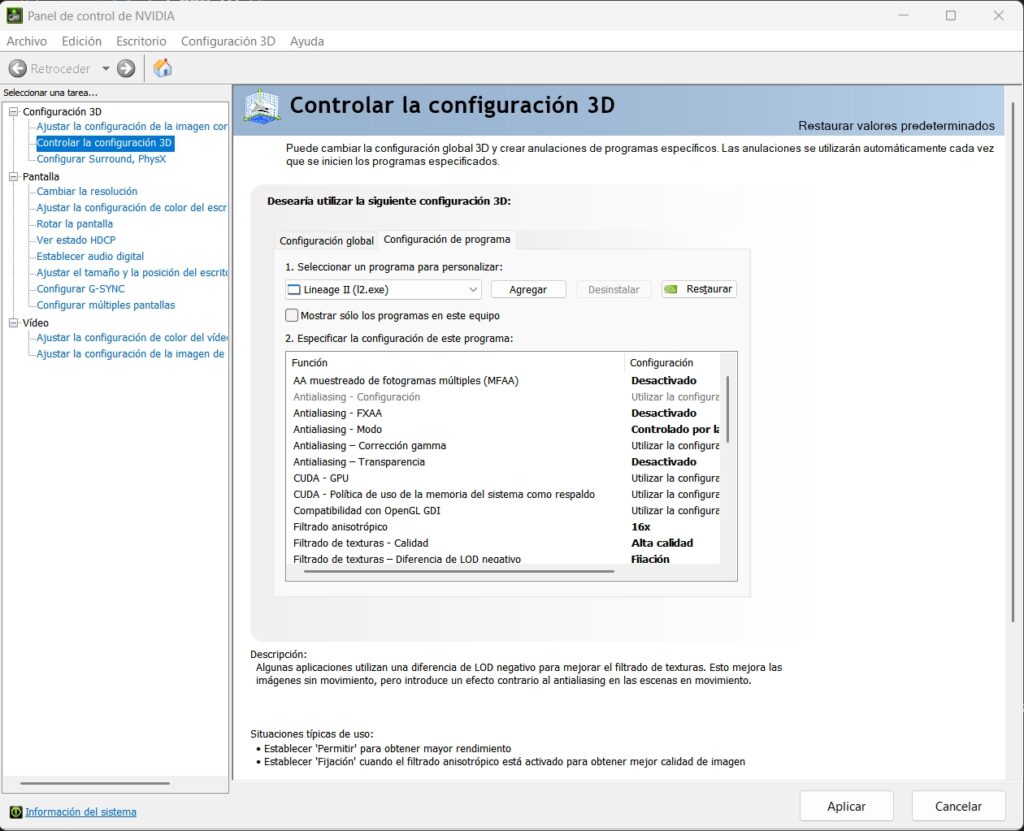
Task: Open Configurar Surround, PhysX
Action: point(101,159)
